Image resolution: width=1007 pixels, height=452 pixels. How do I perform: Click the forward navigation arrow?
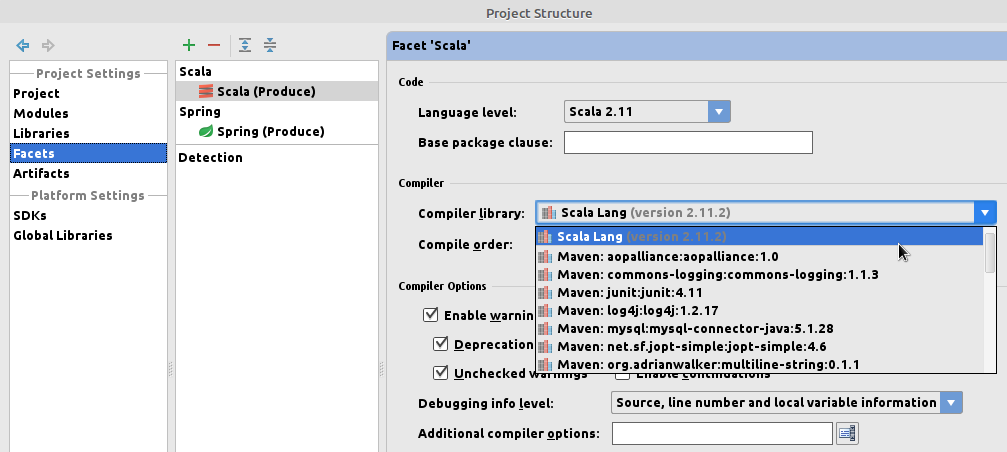point(48,46)
